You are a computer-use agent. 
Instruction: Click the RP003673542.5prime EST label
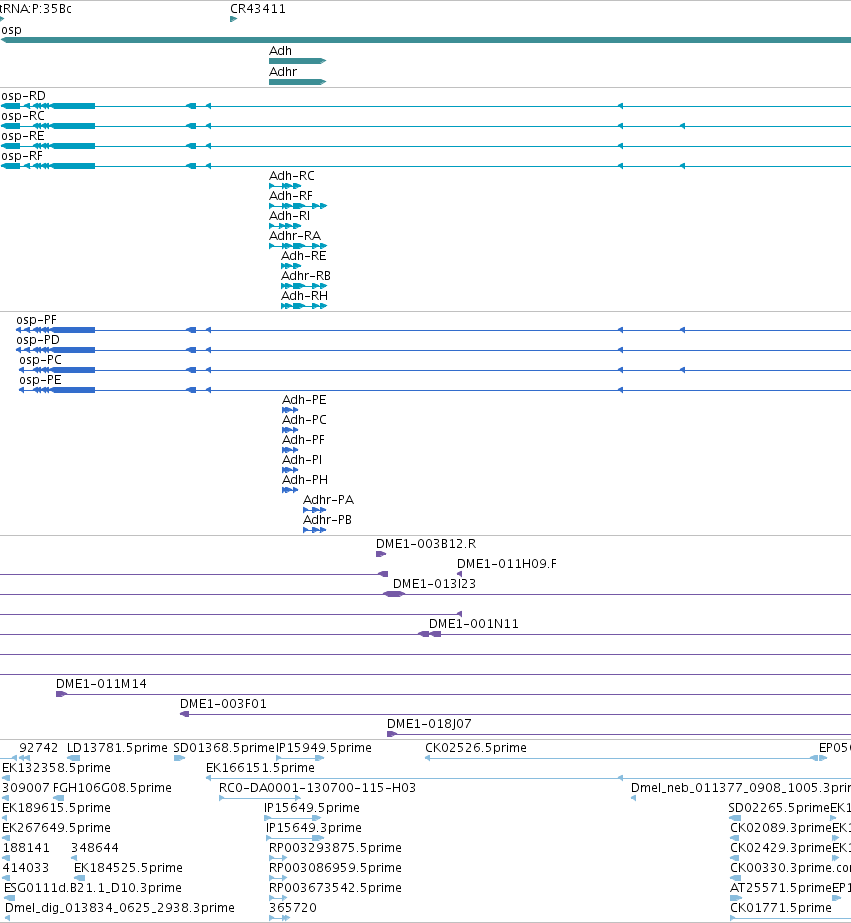click(335, 888)
